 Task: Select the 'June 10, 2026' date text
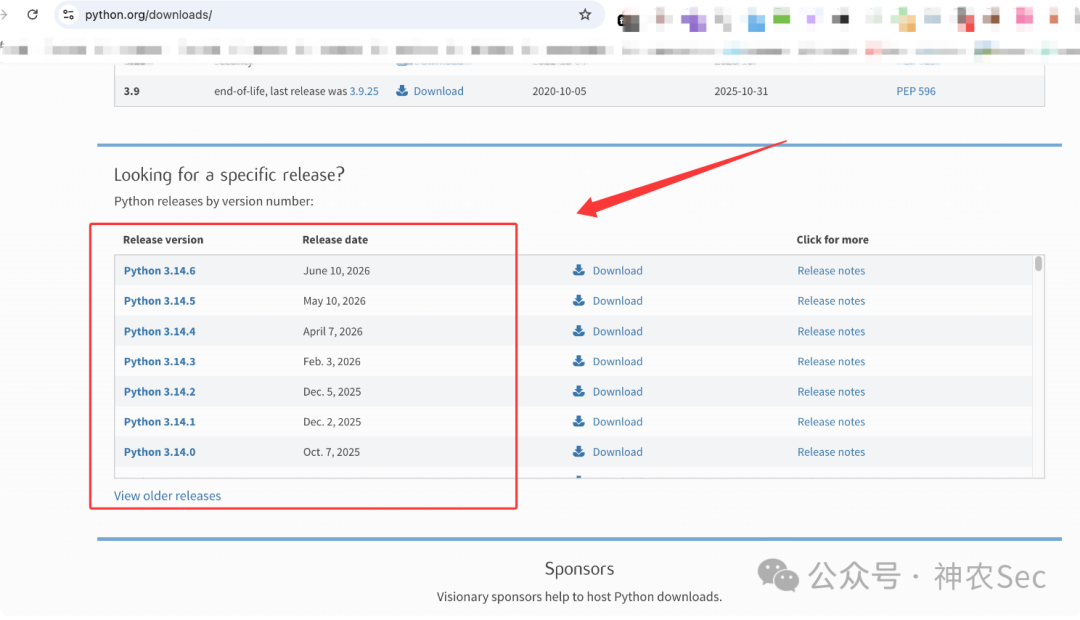click(x=337, y=271)
